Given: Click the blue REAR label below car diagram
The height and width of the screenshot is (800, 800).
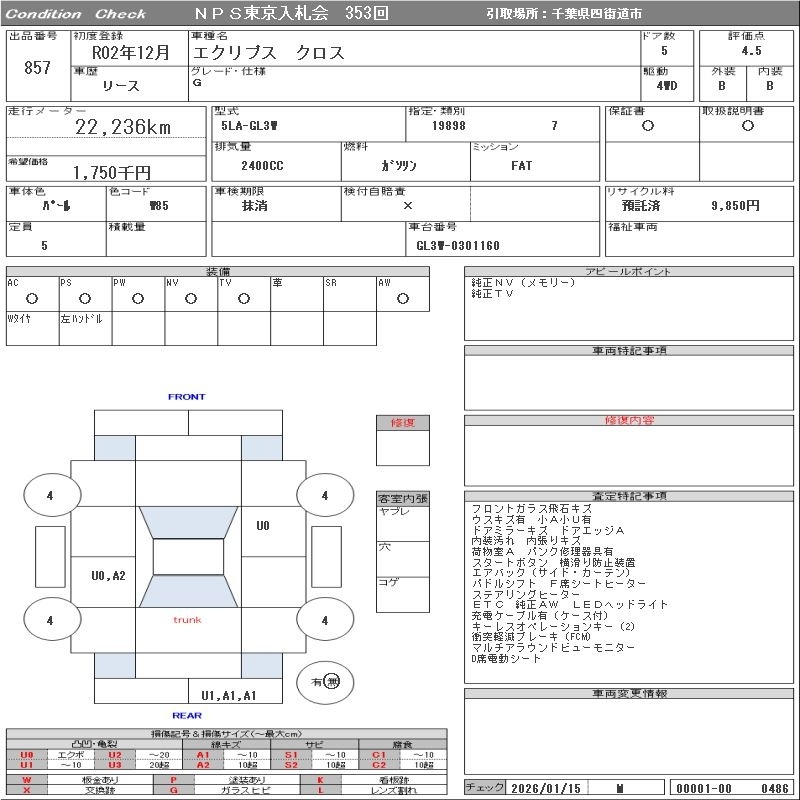Looking at the screenshot, I should [187, 715].
